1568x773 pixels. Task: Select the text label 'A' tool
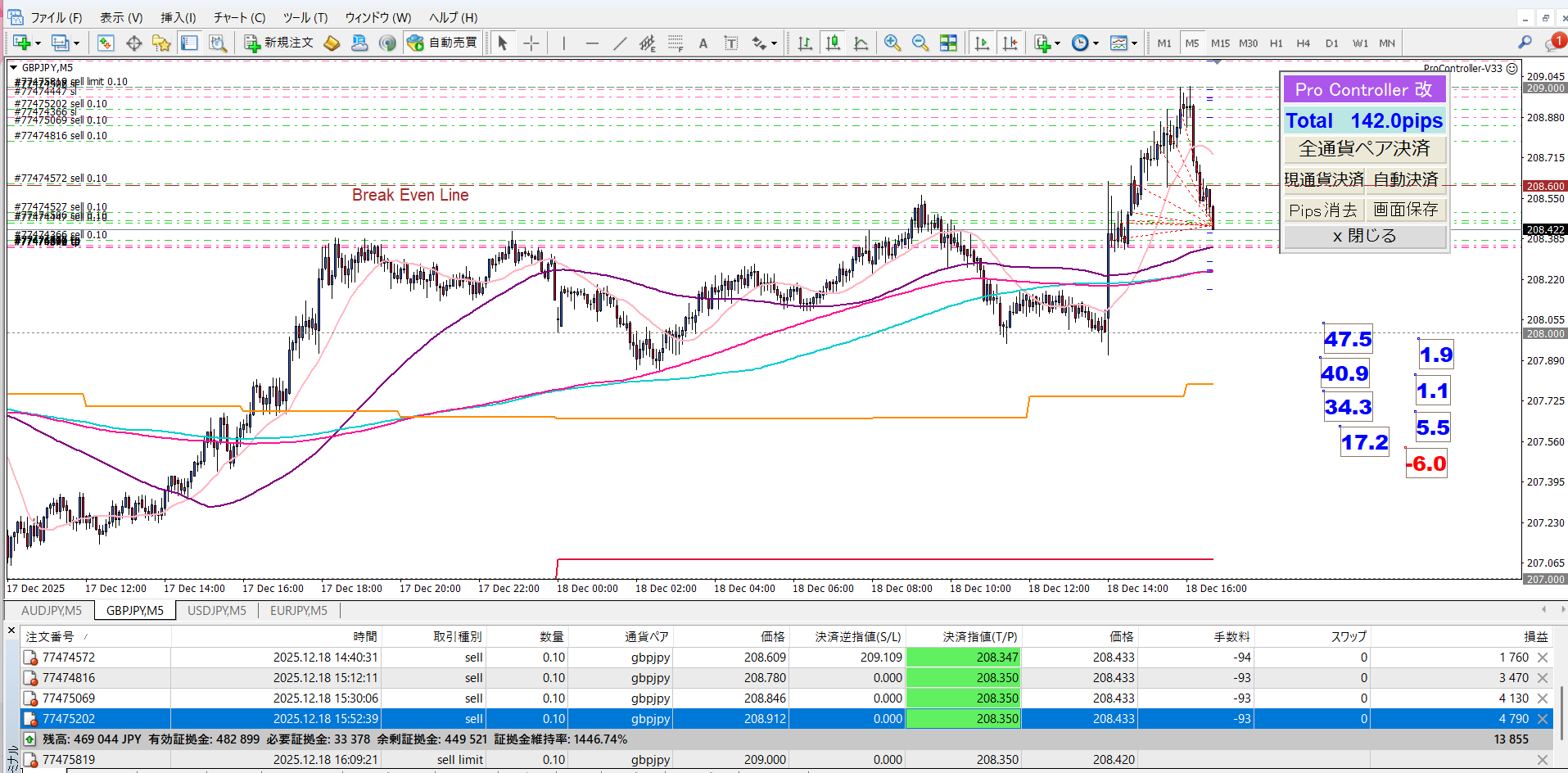coord(703,43)
